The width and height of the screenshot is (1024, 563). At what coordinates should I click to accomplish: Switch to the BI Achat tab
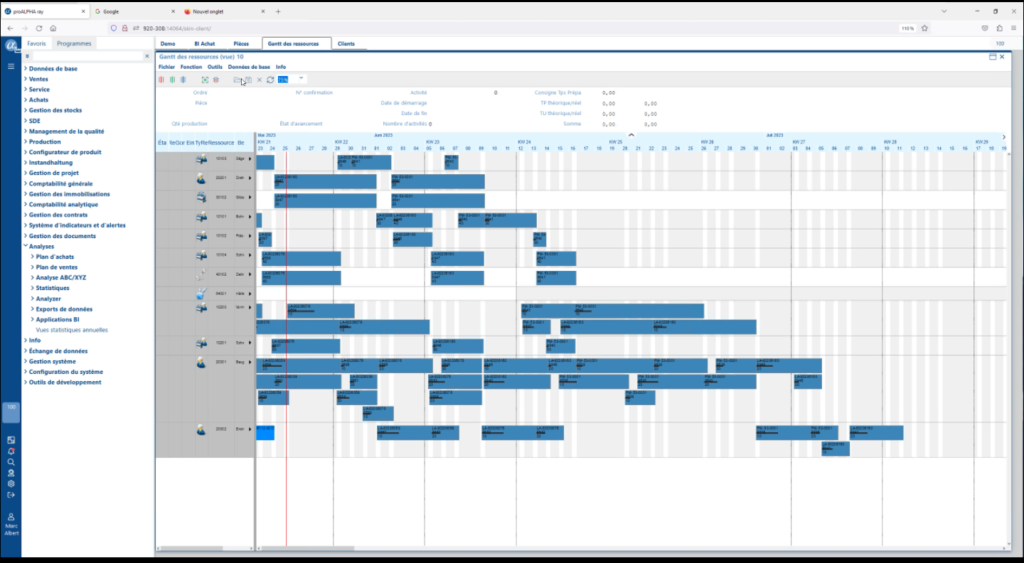click(x=203, y=44)
